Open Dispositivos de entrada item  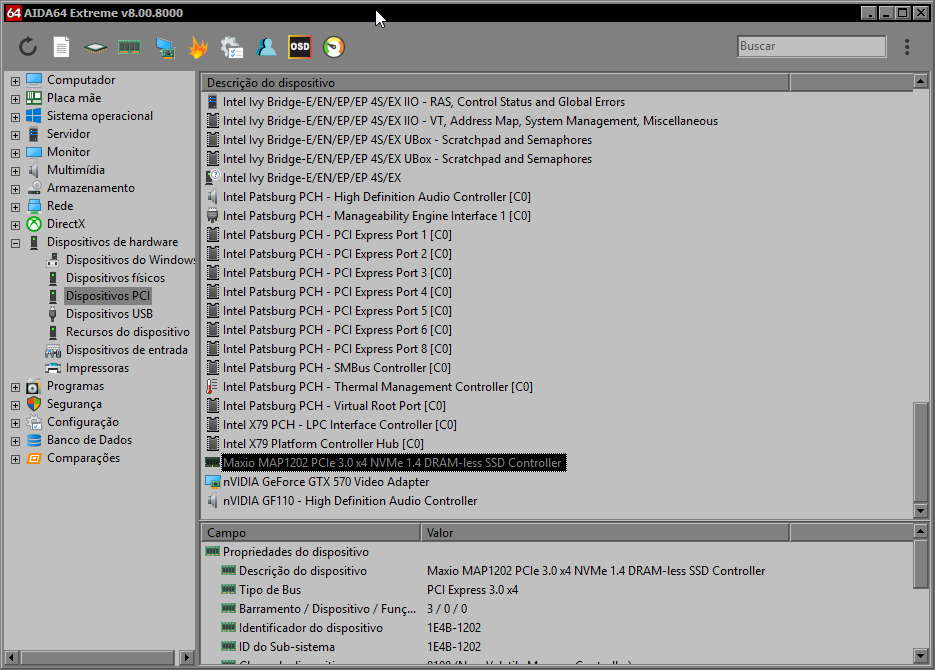(x=126, y=350)
